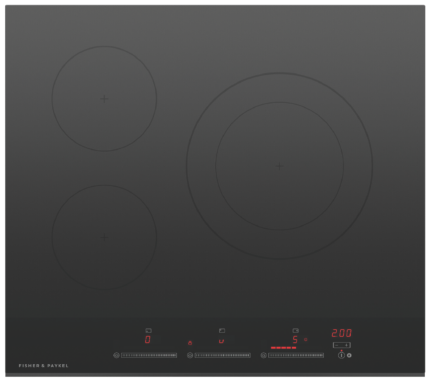430x382 pixels.
Task: Tap the red 0 heat level display
Action: [x=148, y=340]
